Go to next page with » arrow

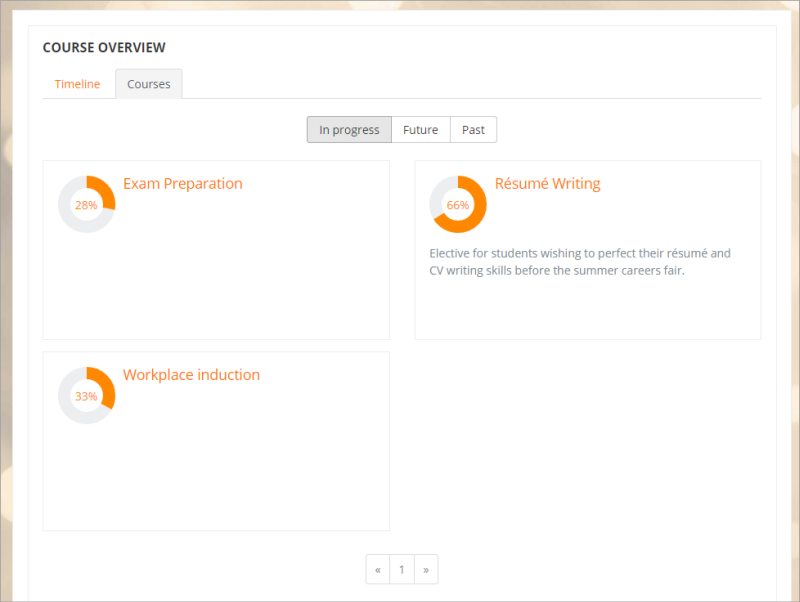tap(426, 570)
